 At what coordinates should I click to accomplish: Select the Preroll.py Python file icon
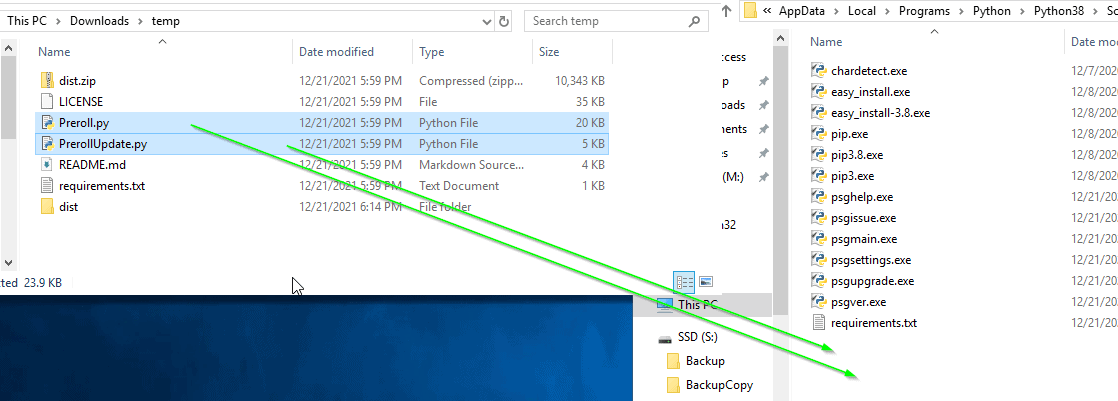pyautogui.click(x=47, y=123)
